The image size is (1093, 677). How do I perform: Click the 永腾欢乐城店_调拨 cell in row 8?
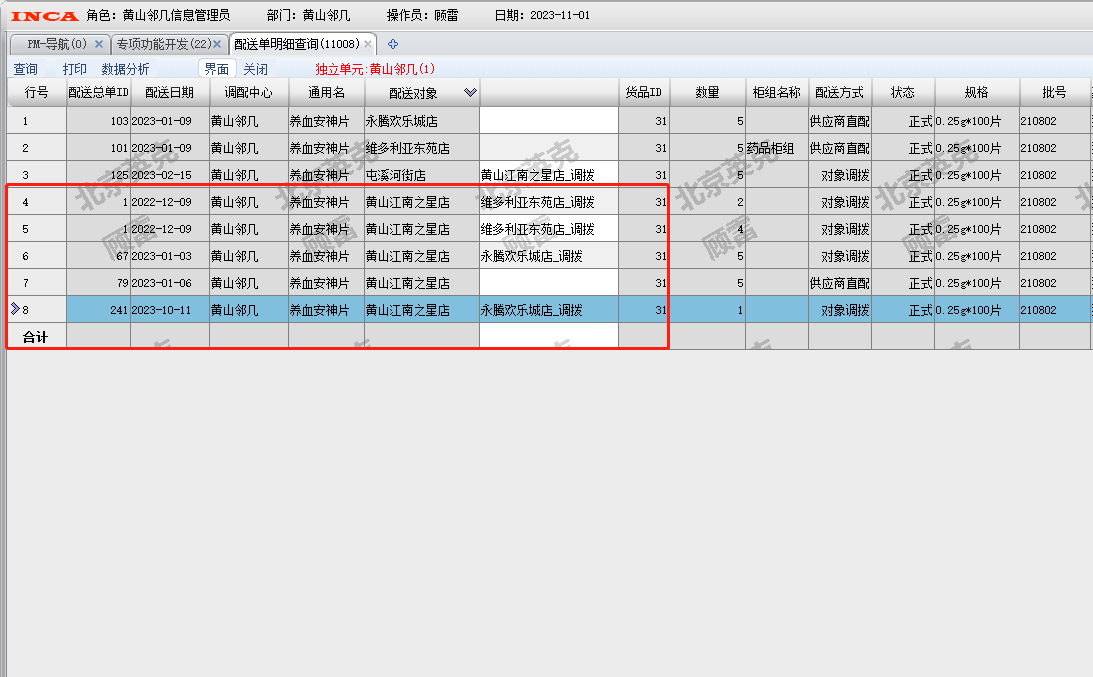click(x=549, y=310)
